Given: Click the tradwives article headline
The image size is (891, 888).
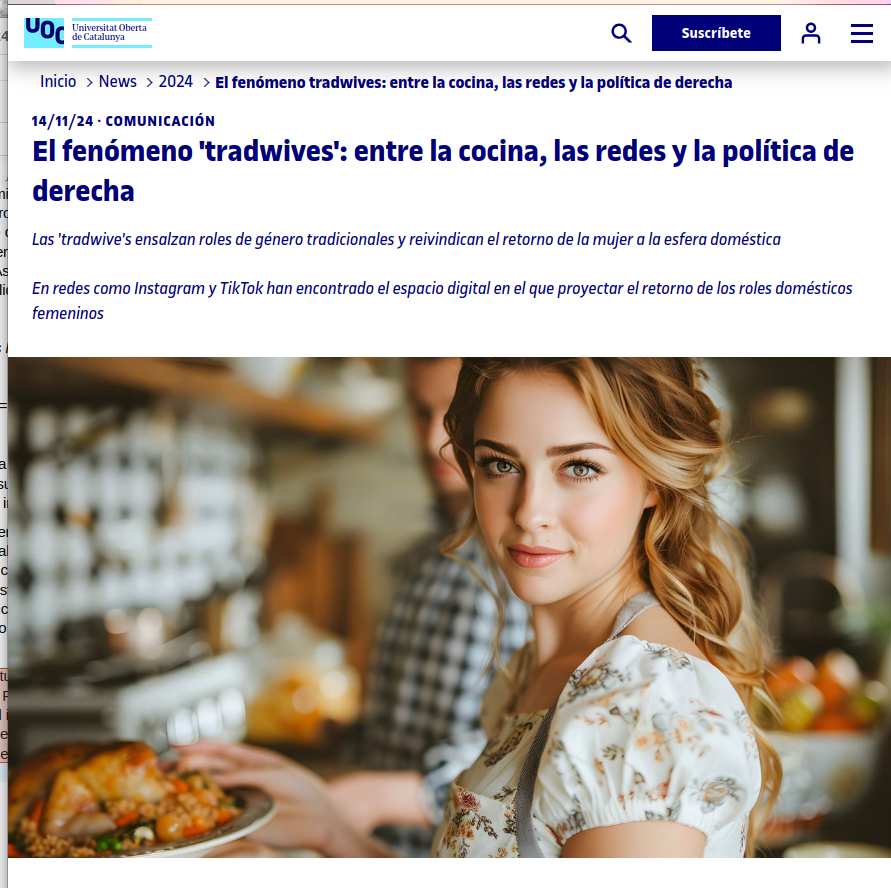Looking at the screenshot, I should [443, 170].
